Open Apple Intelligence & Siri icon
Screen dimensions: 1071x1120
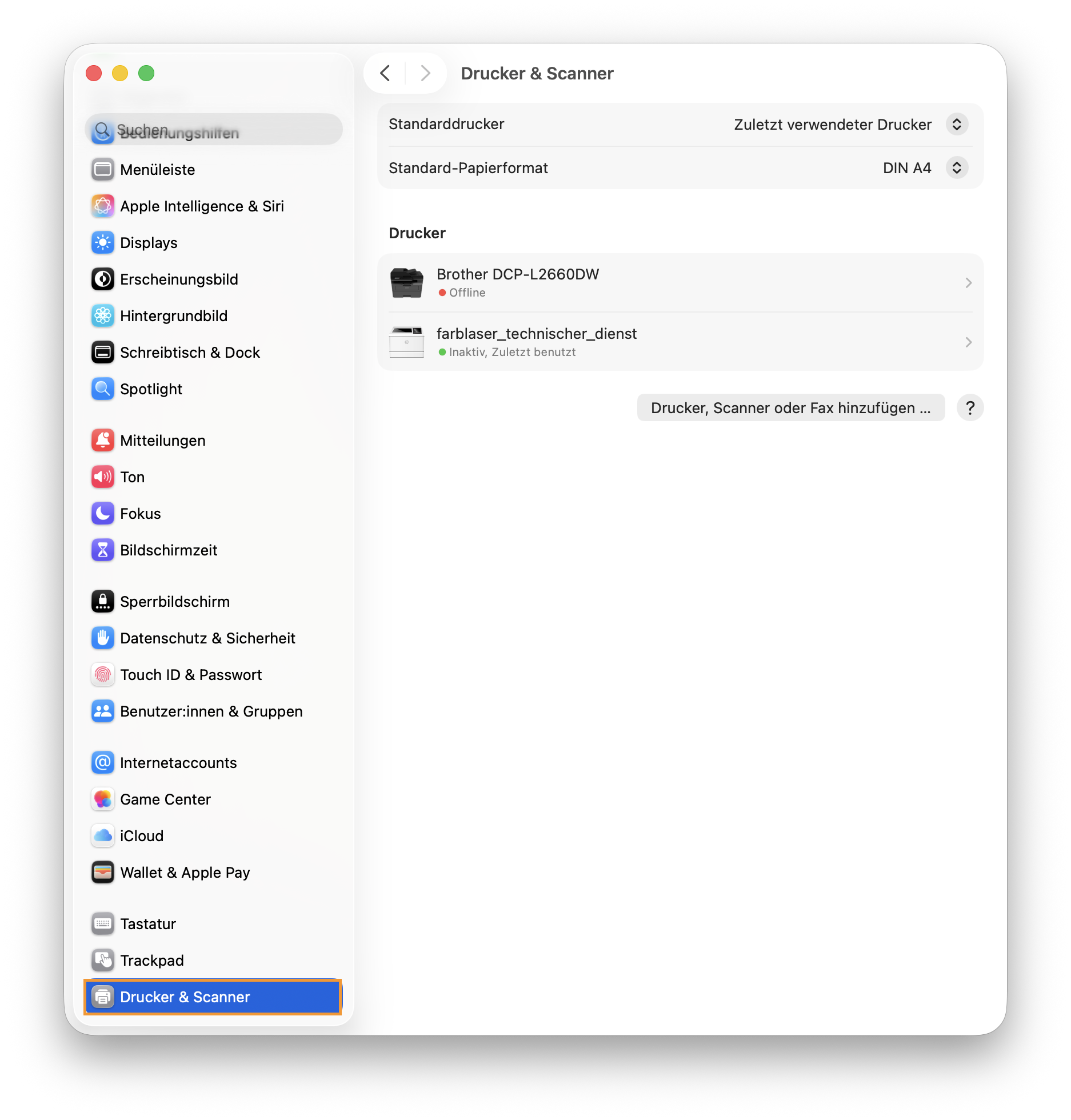tap(103, 206)
